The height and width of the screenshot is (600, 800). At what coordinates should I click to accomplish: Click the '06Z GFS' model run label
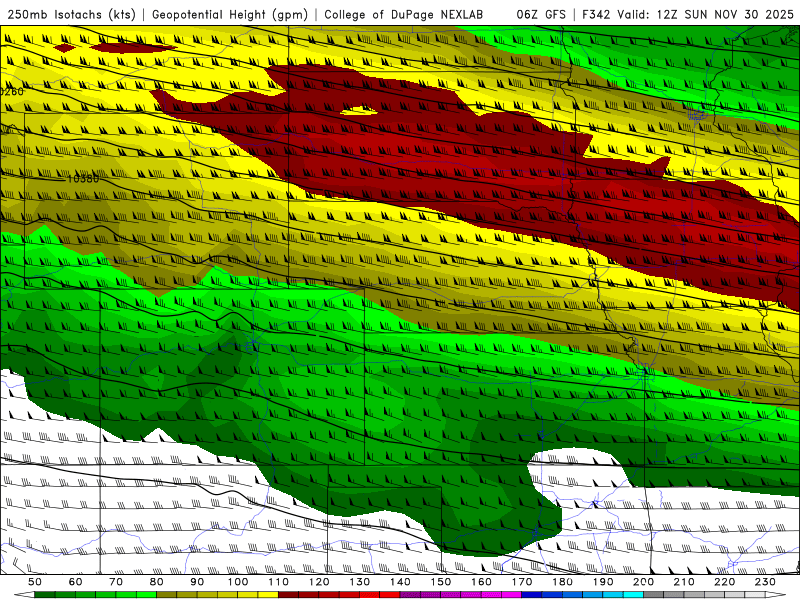(x=541, y=14)
